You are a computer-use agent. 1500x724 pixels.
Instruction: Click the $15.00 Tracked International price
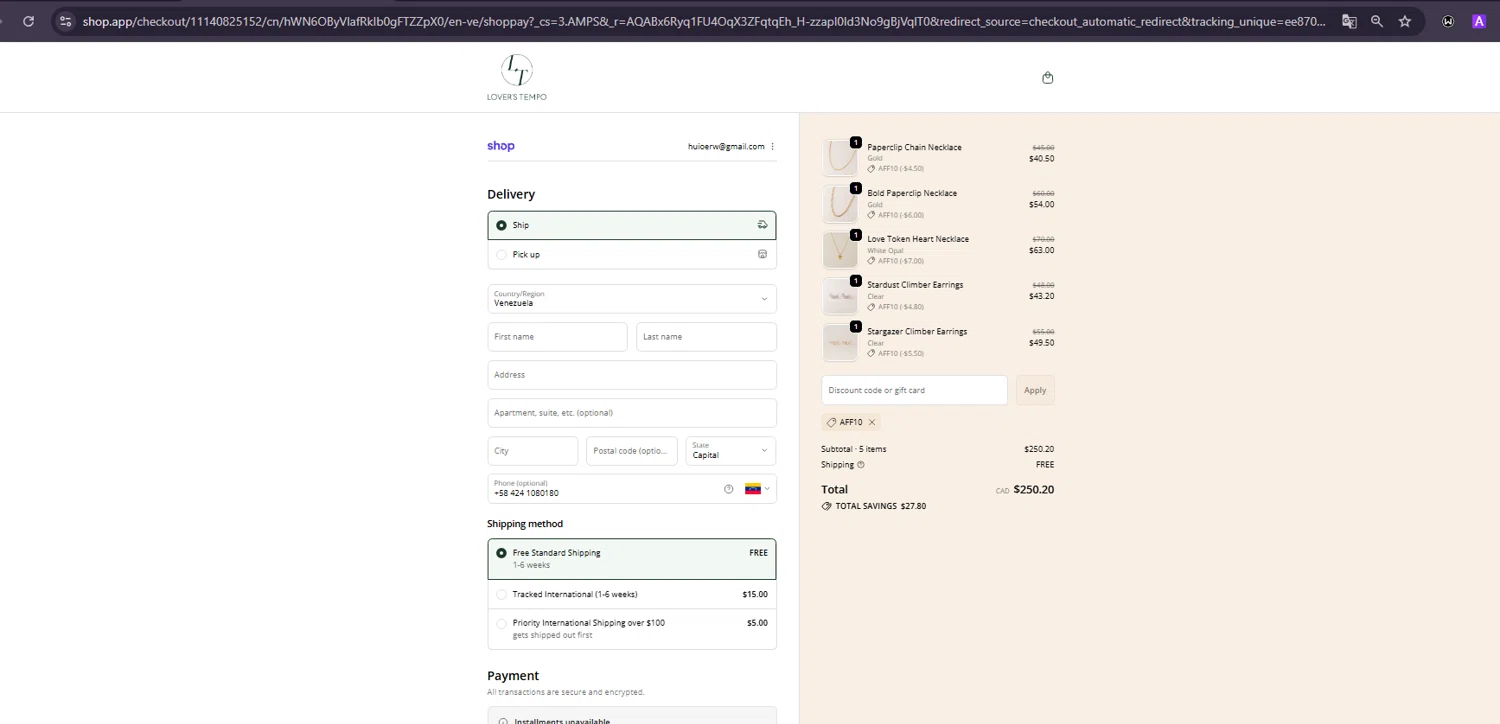click(755, 594)
